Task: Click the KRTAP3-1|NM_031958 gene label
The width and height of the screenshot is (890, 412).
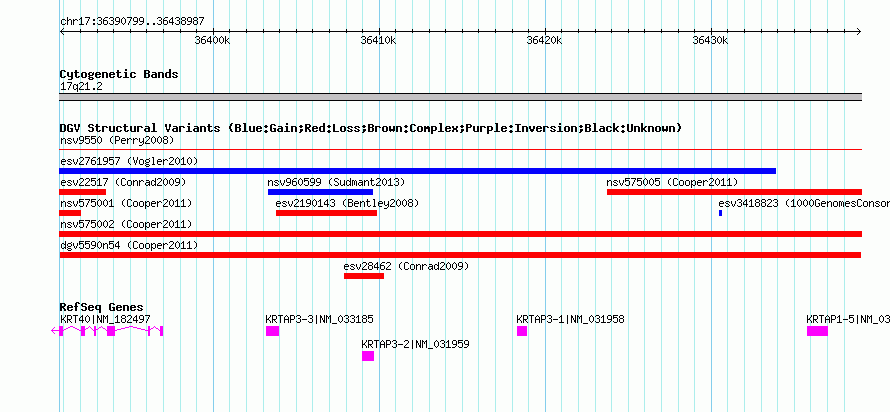Action: tap(570, 319)
